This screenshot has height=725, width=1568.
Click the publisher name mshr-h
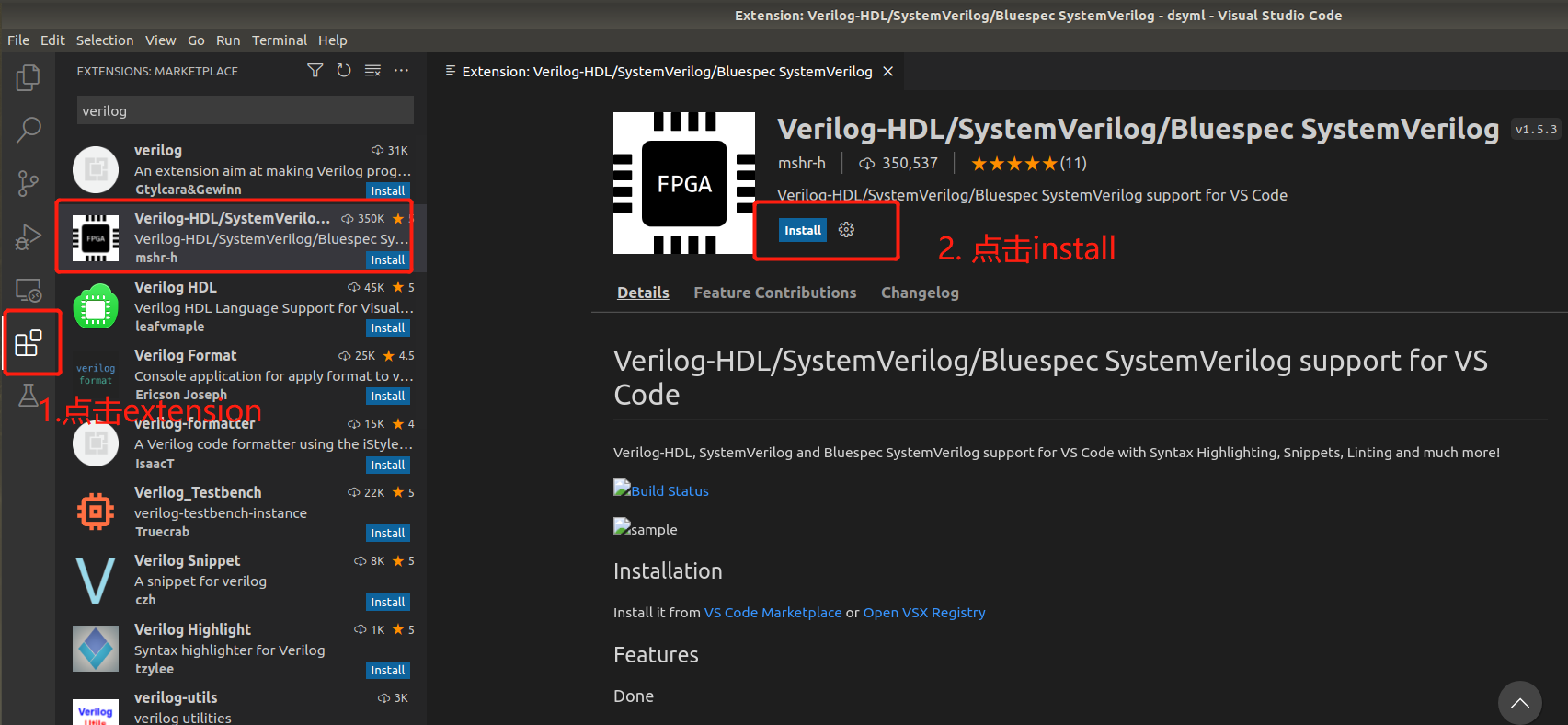click(x=802, y=163)
